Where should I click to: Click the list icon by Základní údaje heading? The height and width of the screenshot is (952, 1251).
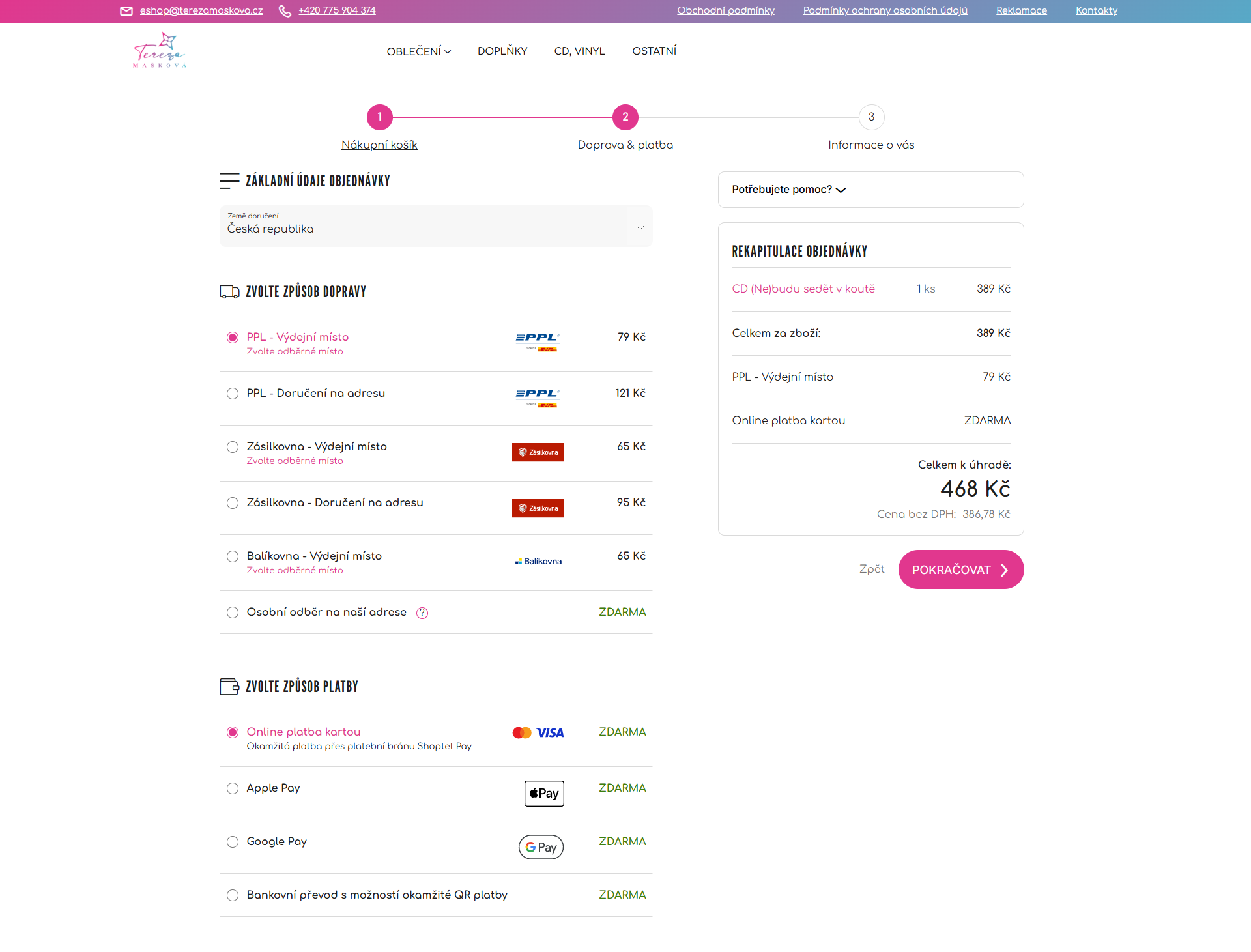229,180
